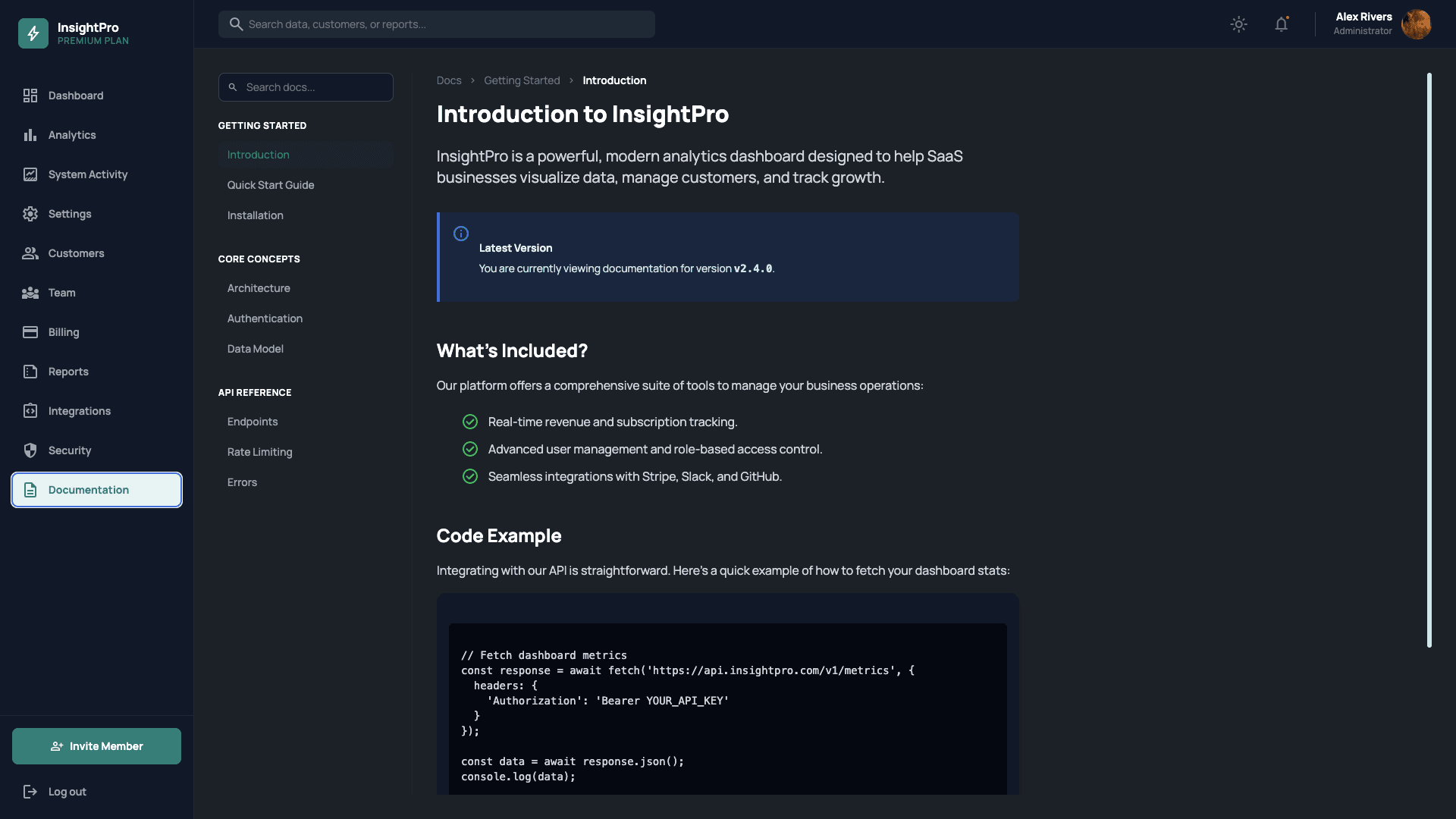1456x819 pixels.
Task: Click the Invite Member button
Action: pos(96,745)
